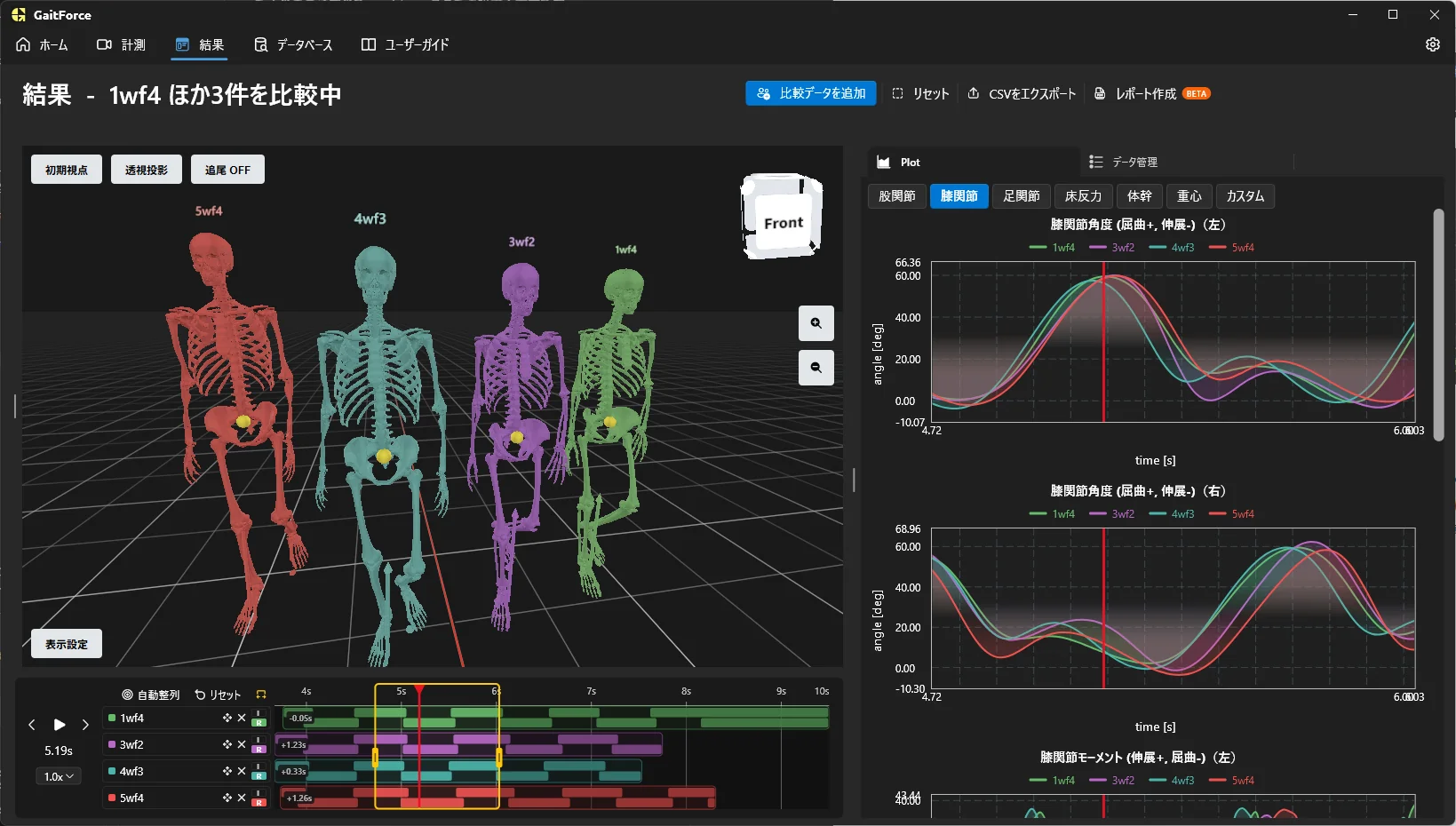Select the カスタム plot tab
Image resolution: width=1456 pixels, height=826 pixels.
click(x=1245, y=196)
